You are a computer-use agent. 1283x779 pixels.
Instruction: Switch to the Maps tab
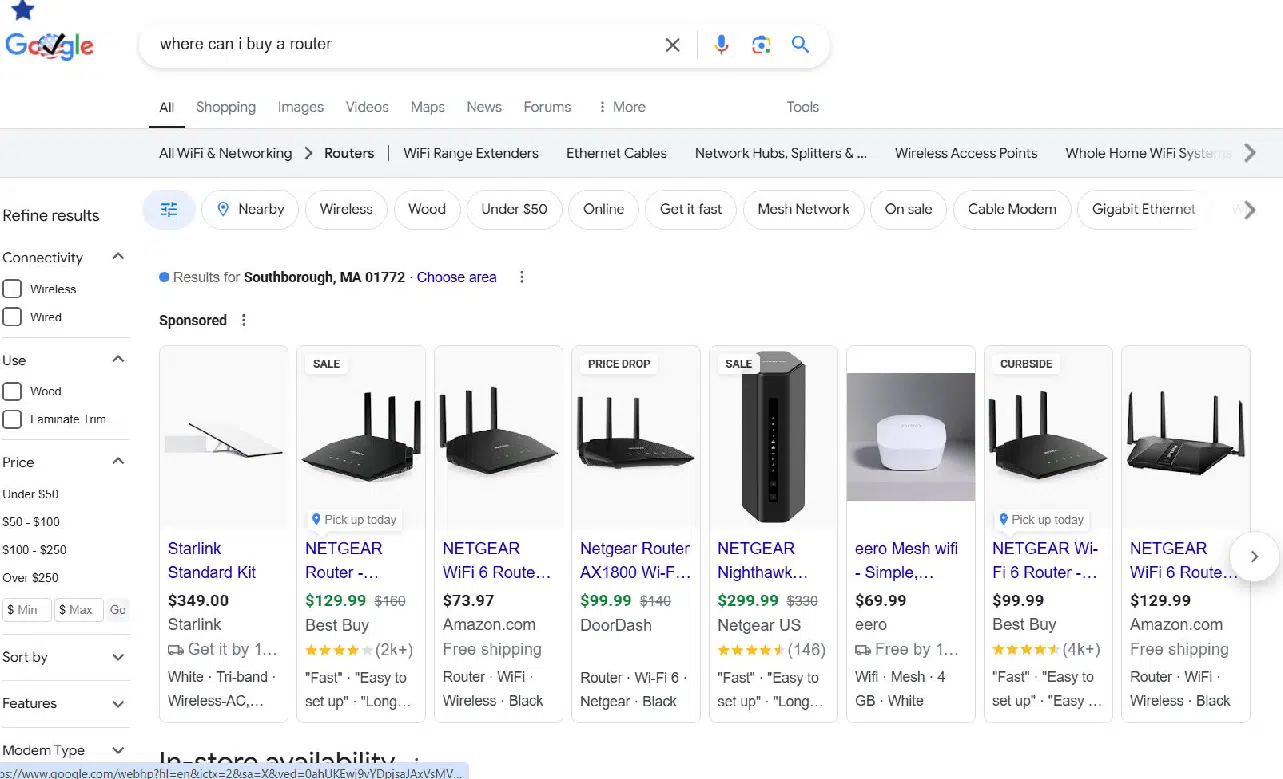point(428,107)
